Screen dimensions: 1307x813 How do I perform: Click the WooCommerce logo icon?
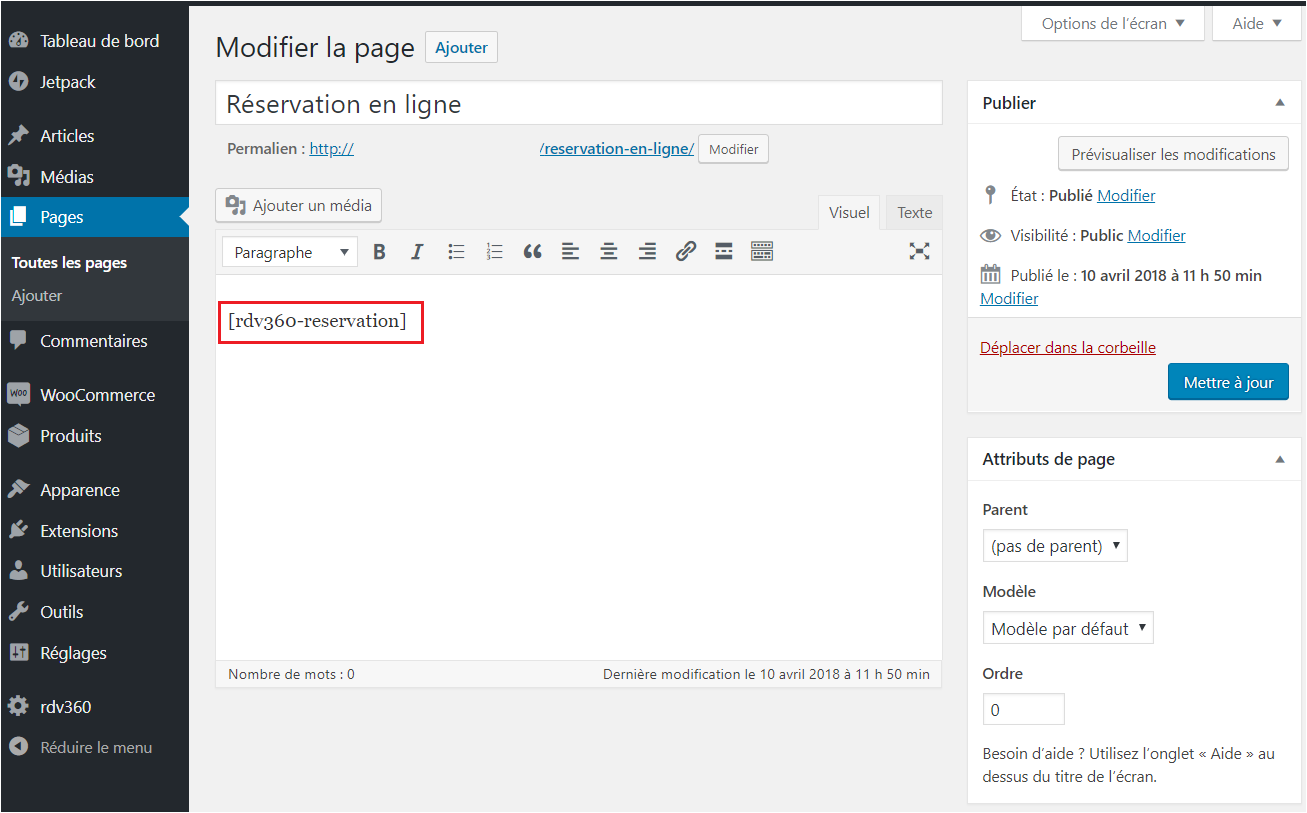[18, 395]
